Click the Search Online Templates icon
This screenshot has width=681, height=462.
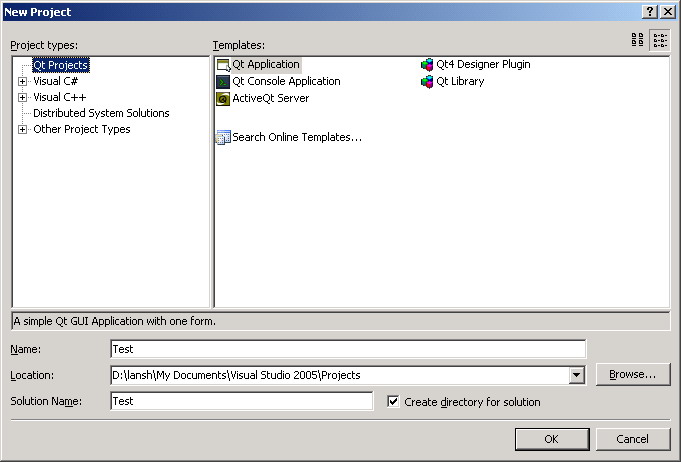223,138
